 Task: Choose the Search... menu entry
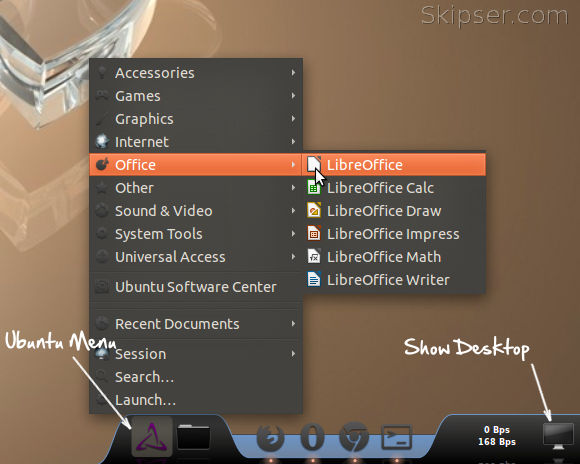point(196,377)
